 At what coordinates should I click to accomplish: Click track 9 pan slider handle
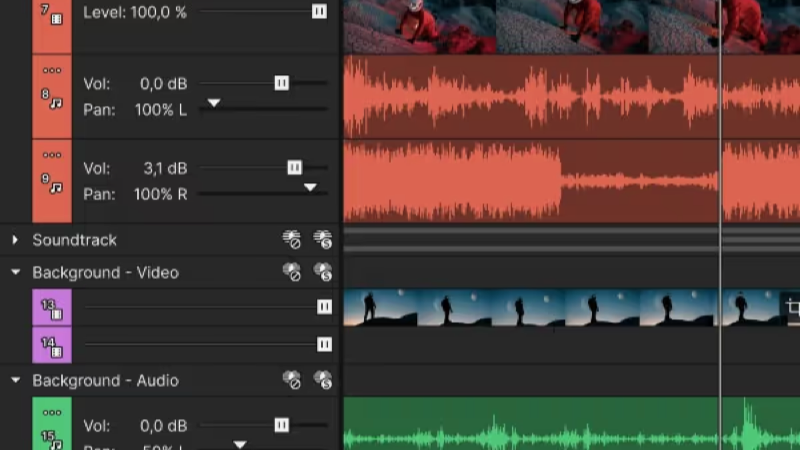[310, 187]
